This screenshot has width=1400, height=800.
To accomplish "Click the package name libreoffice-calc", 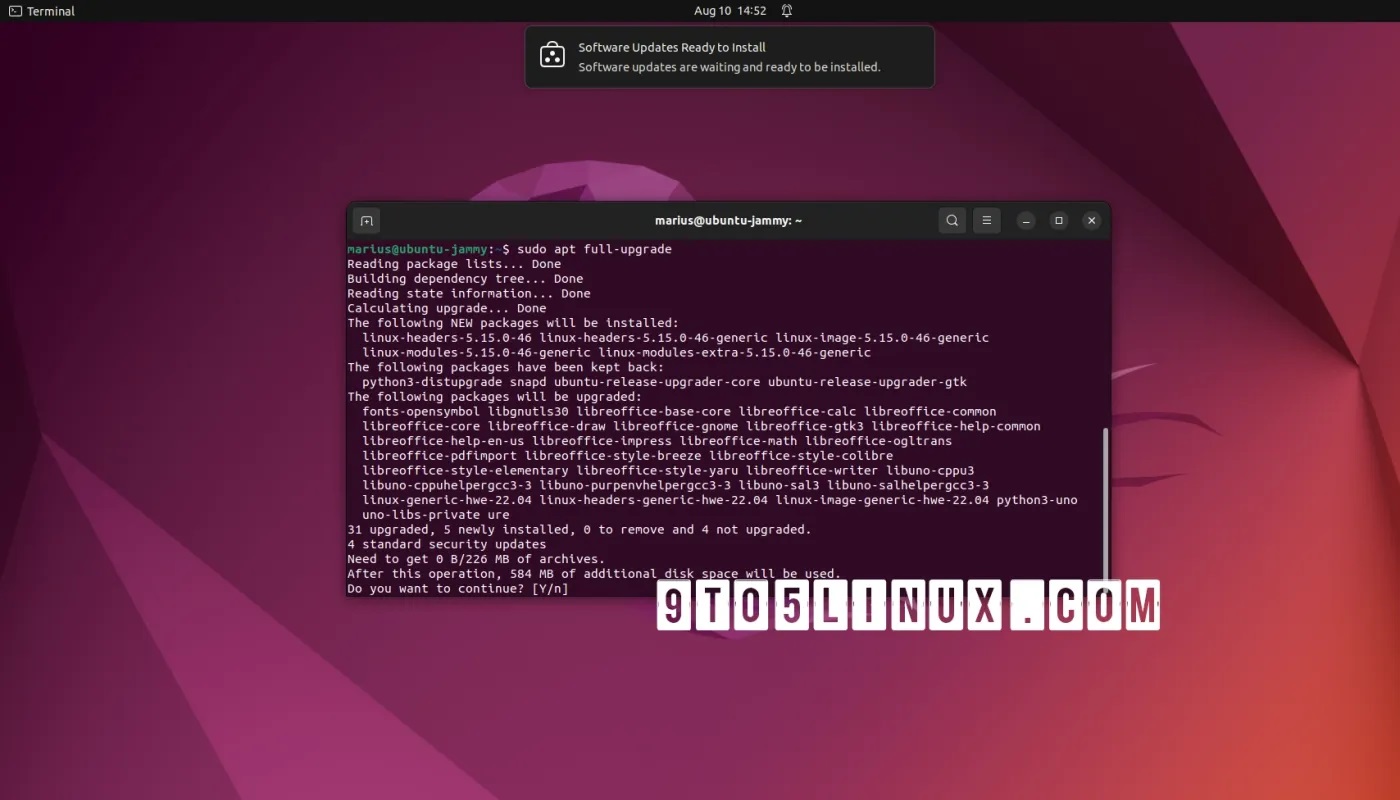I will click(x=800, y=410).
